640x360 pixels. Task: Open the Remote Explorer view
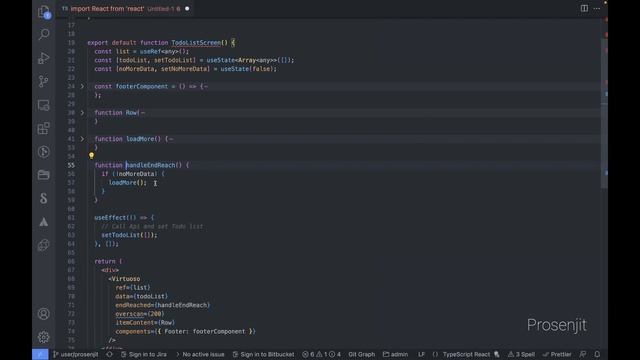click(44, 105)
